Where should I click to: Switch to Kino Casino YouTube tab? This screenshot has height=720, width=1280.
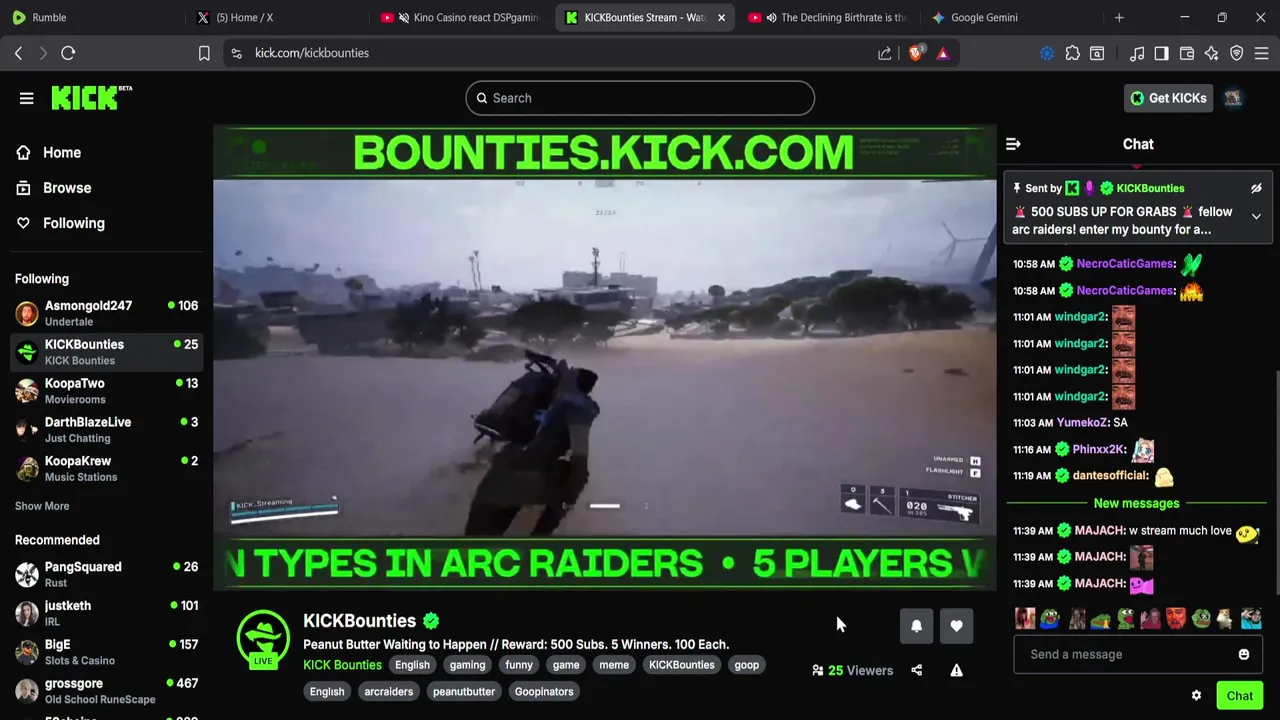[x=460, y=17]
